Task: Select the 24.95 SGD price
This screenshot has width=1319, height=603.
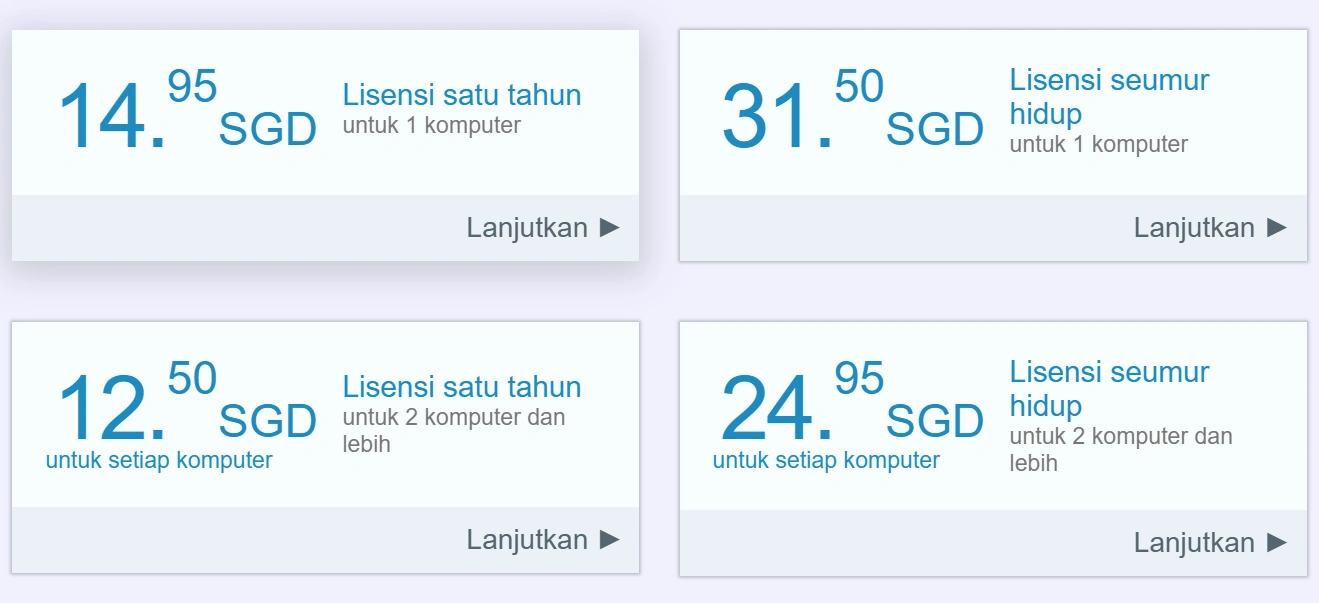Action: tap(852, 404)
